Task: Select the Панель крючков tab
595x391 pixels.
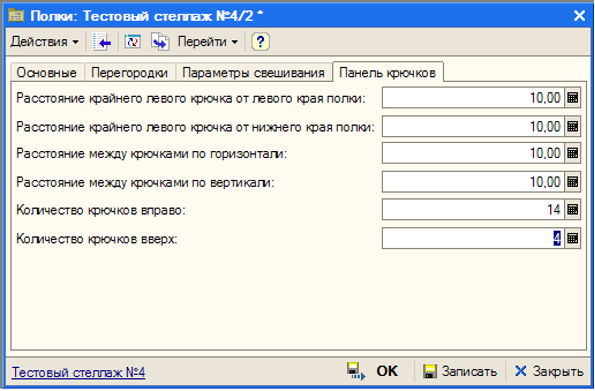Action: (x=387, y=72)
